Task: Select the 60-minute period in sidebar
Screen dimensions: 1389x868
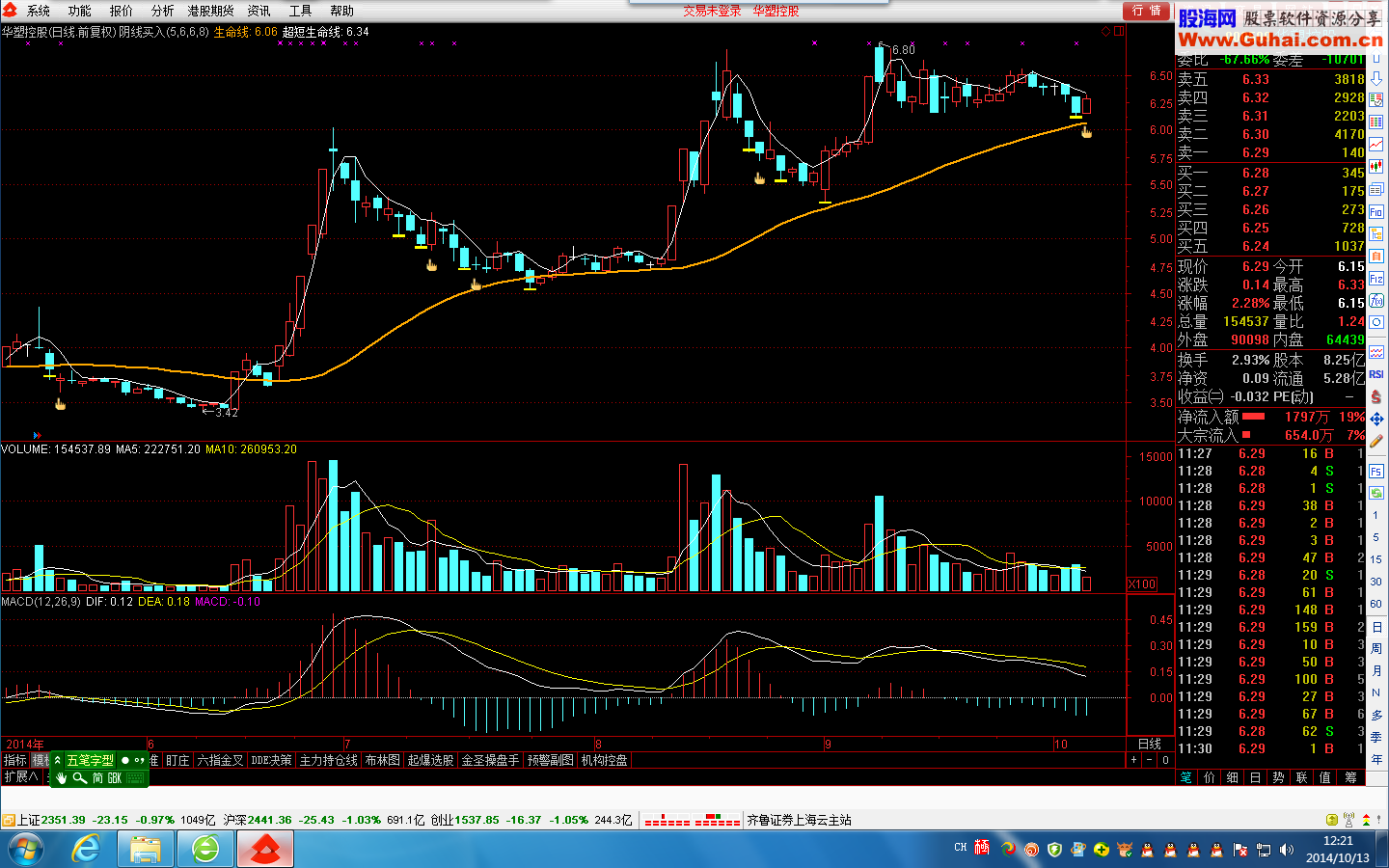Action: [1376, 604]
